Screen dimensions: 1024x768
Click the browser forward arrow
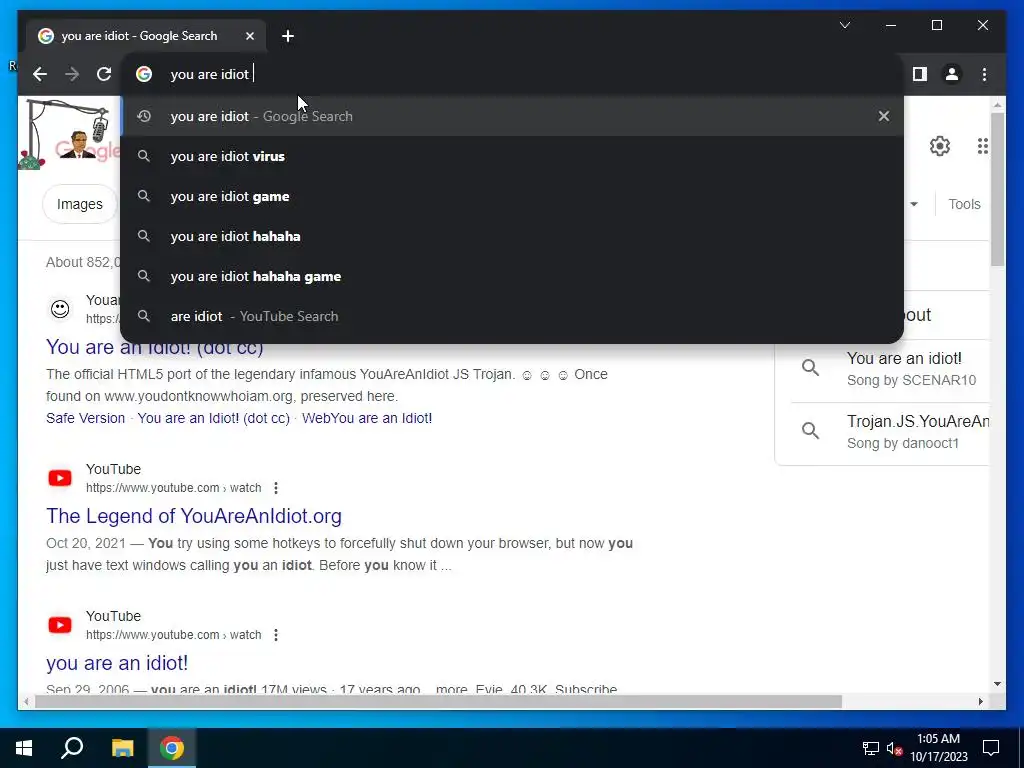[72, 74]
